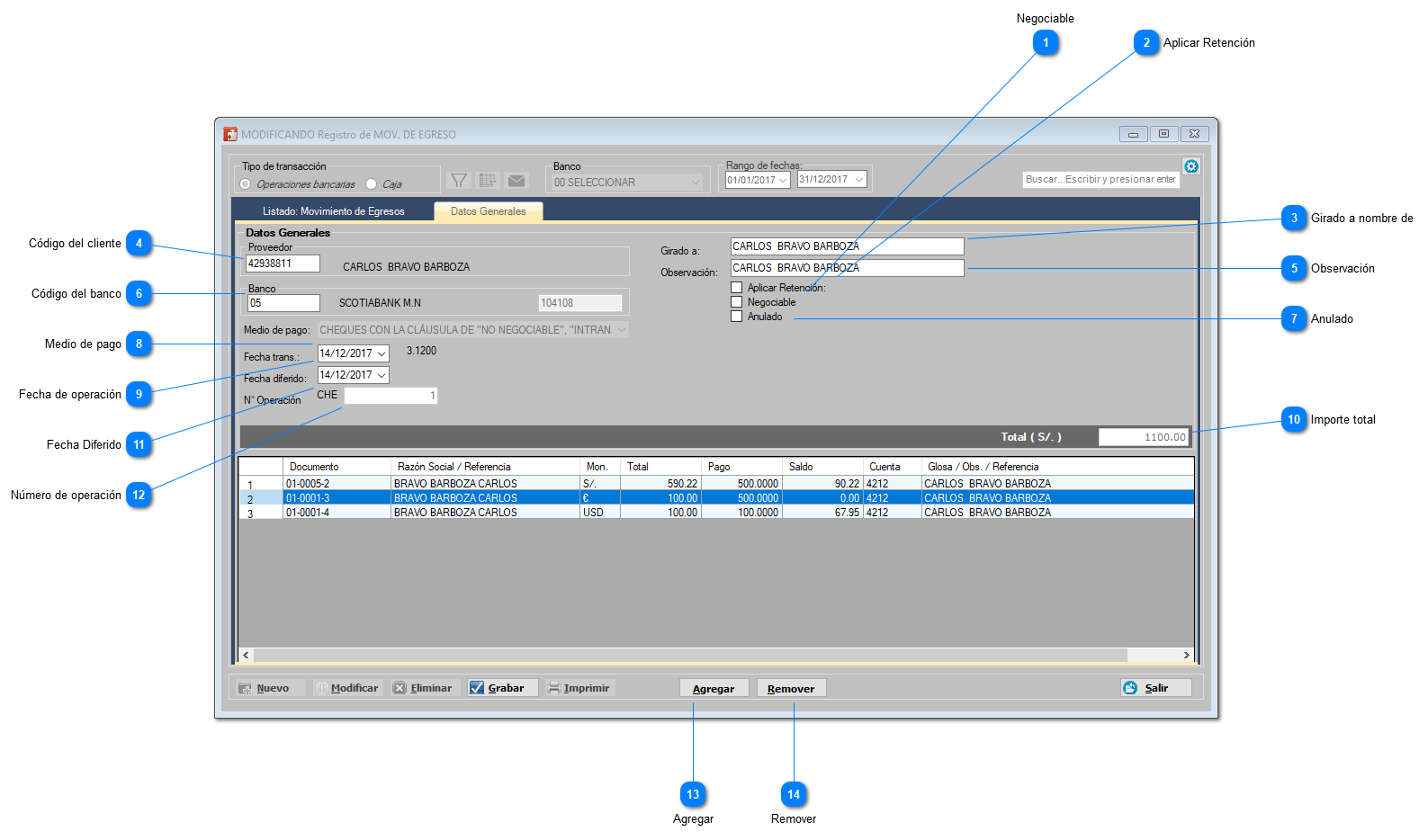This screenshot has height=840, width=1428.
Task: Click the Eliminar button
Action: 424,688
